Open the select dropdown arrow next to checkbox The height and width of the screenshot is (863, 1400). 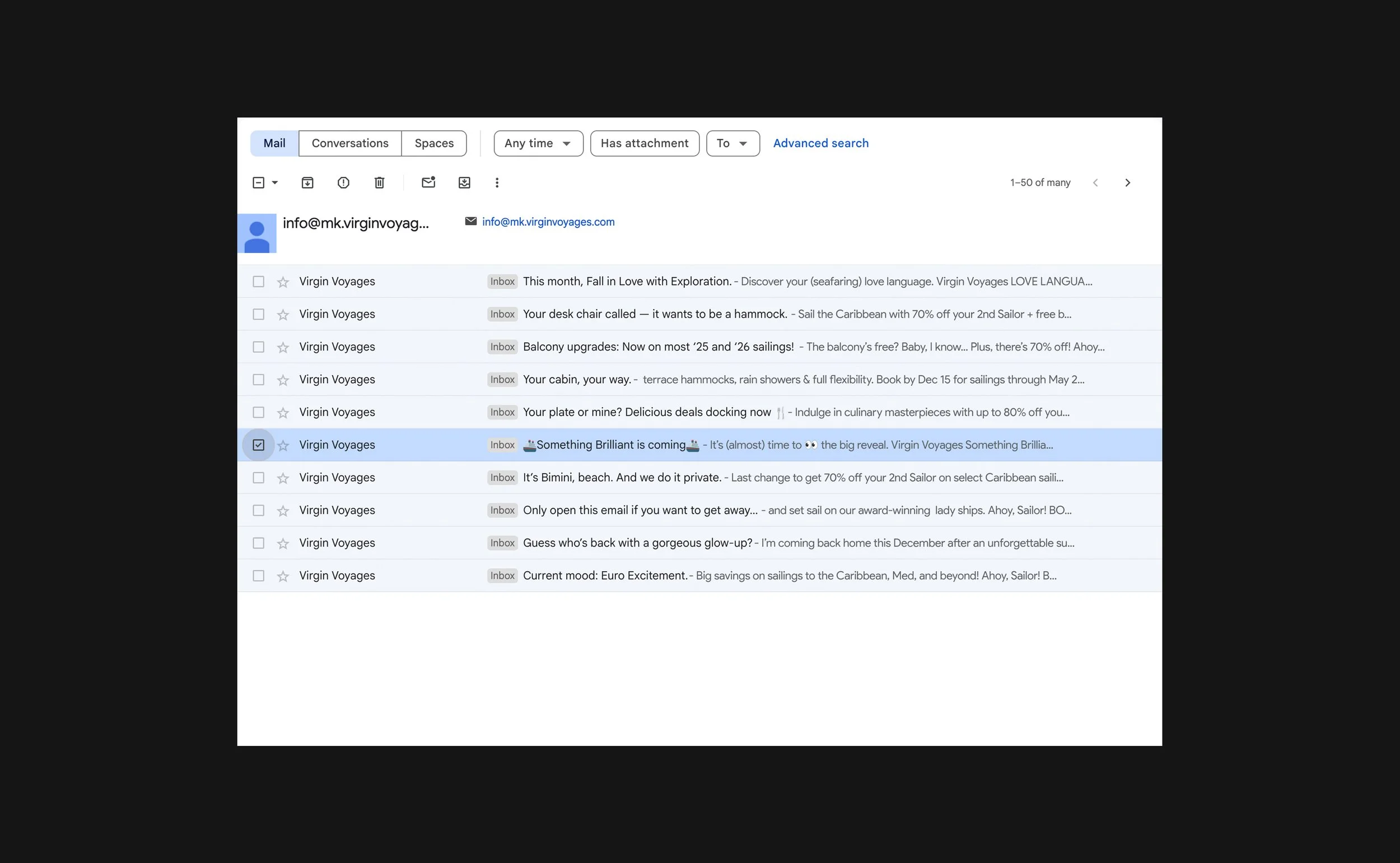[274, 183]
